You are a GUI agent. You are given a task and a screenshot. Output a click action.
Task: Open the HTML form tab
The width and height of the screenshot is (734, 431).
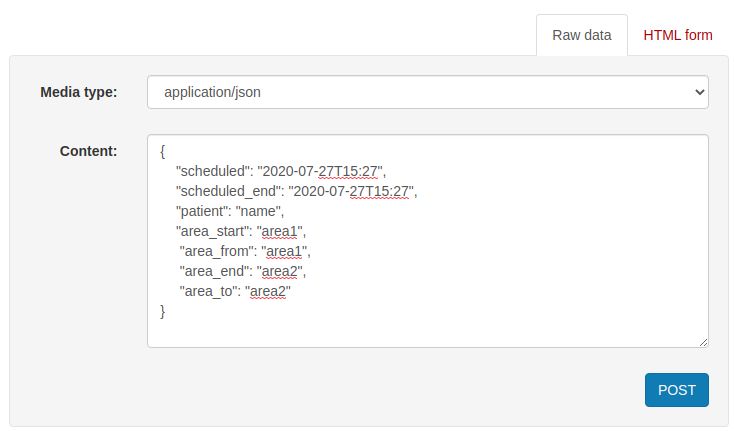pos(677,35)
